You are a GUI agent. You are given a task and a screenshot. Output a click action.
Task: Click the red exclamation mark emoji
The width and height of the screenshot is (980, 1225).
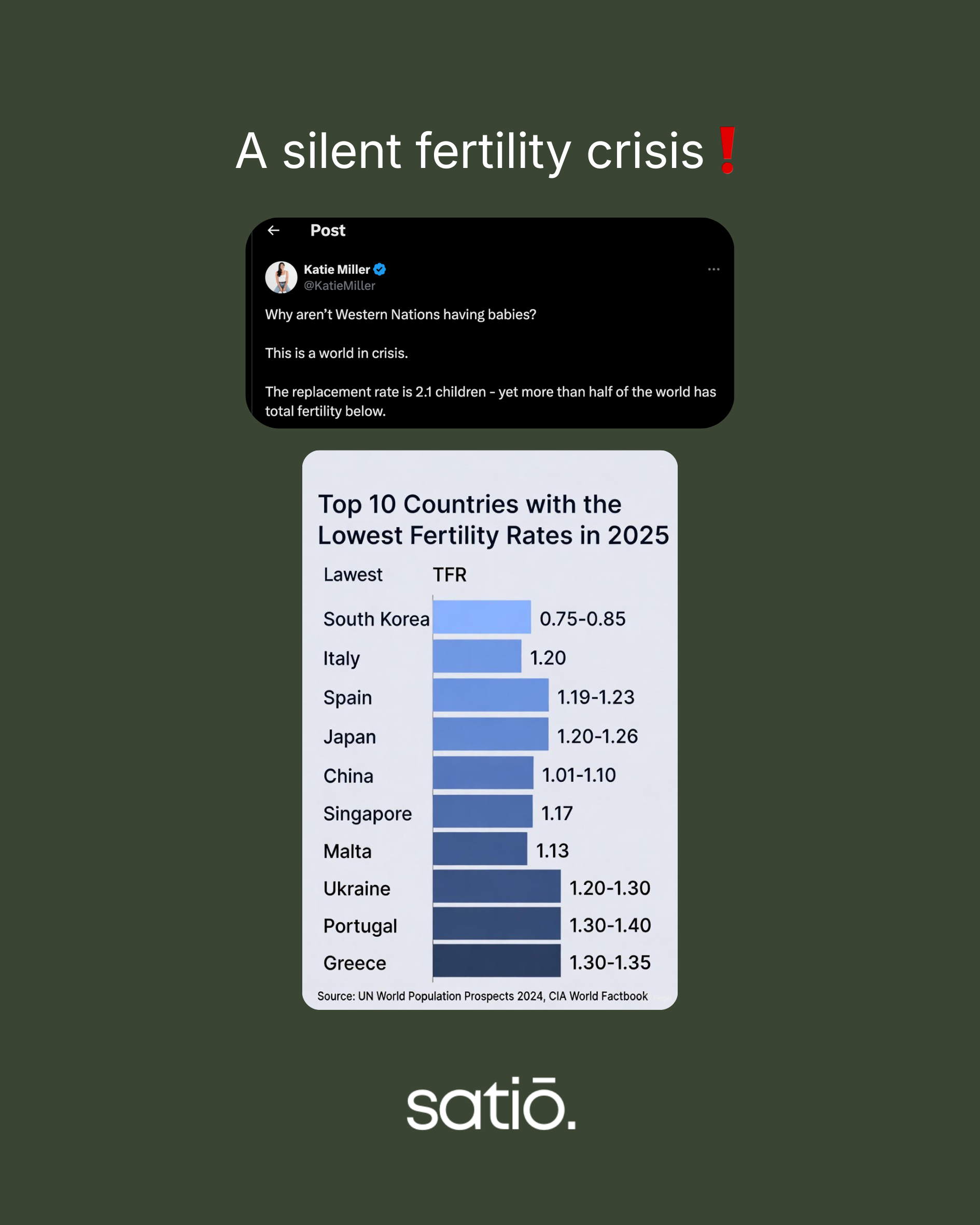(727, 150)
